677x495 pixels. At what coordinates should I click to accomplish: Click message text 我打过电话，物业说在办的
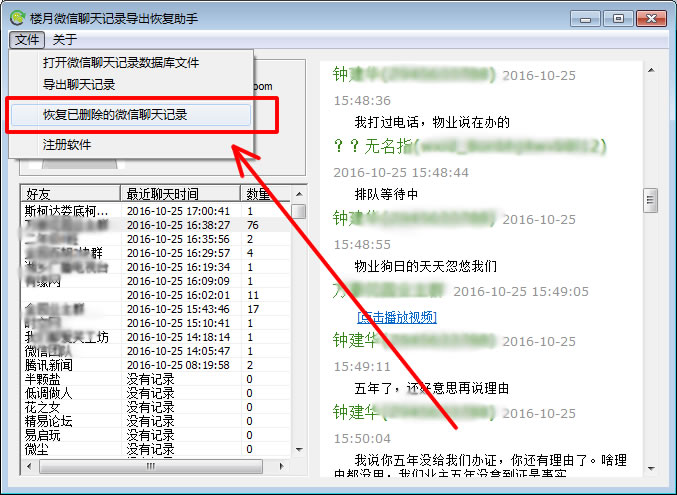coord(432,122)
